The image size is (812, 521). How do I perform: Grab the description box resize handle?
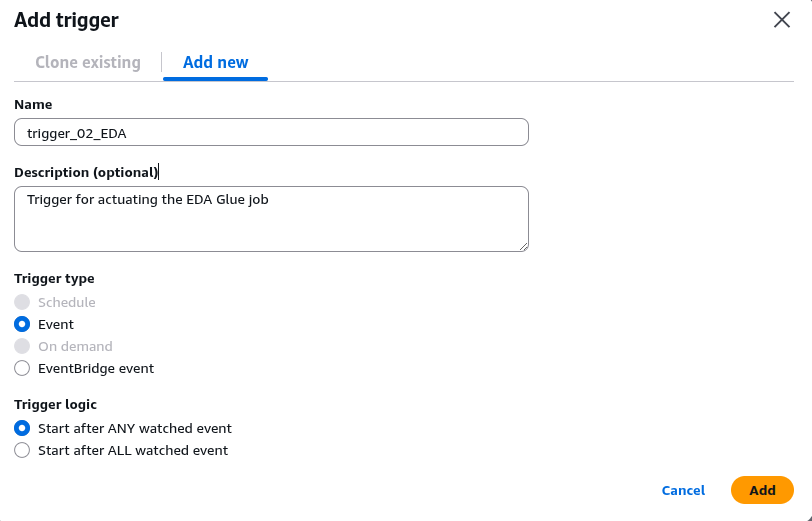point(523,245)
